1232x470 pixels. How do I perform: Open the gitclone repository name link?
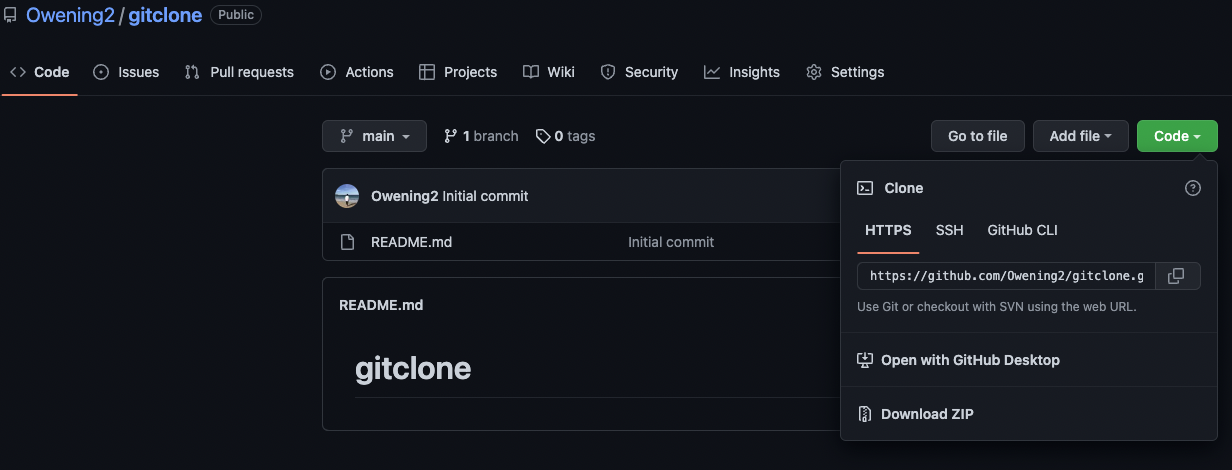pos(165,15)
